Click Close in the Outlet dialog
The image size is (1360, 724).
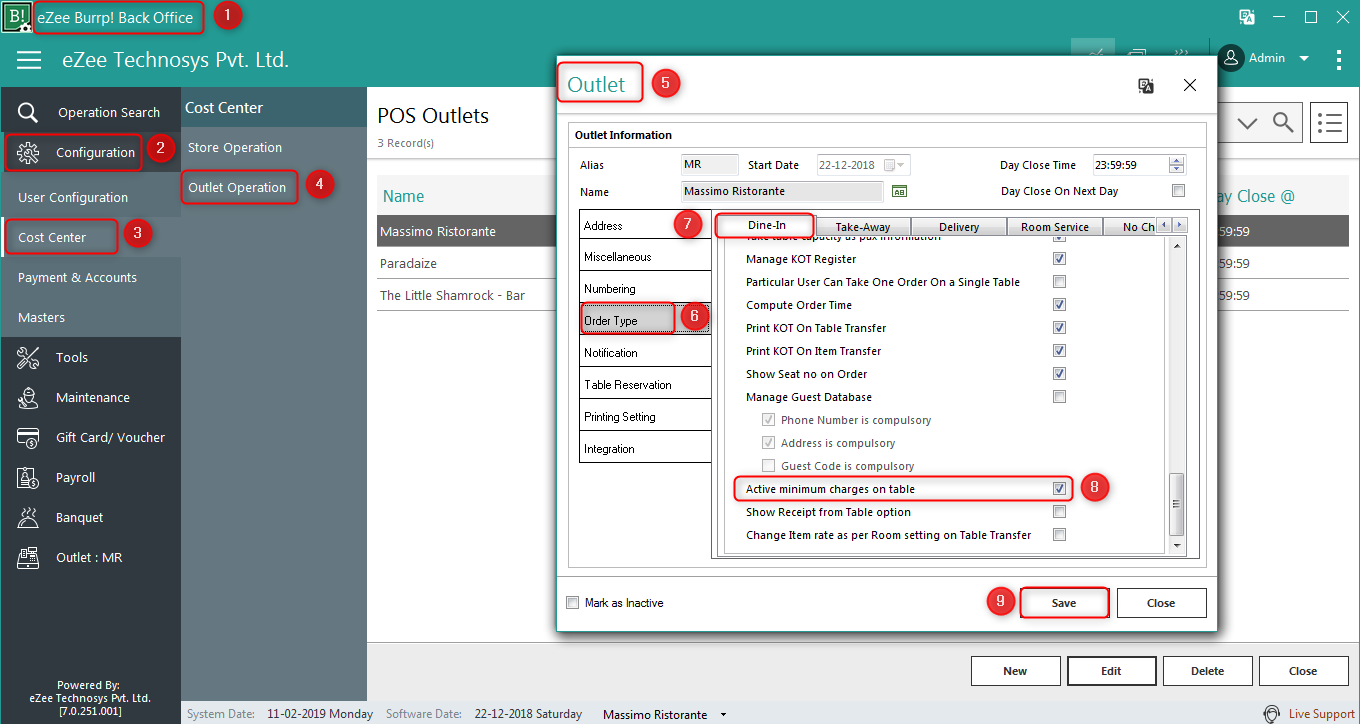(x=1161, y=603)
